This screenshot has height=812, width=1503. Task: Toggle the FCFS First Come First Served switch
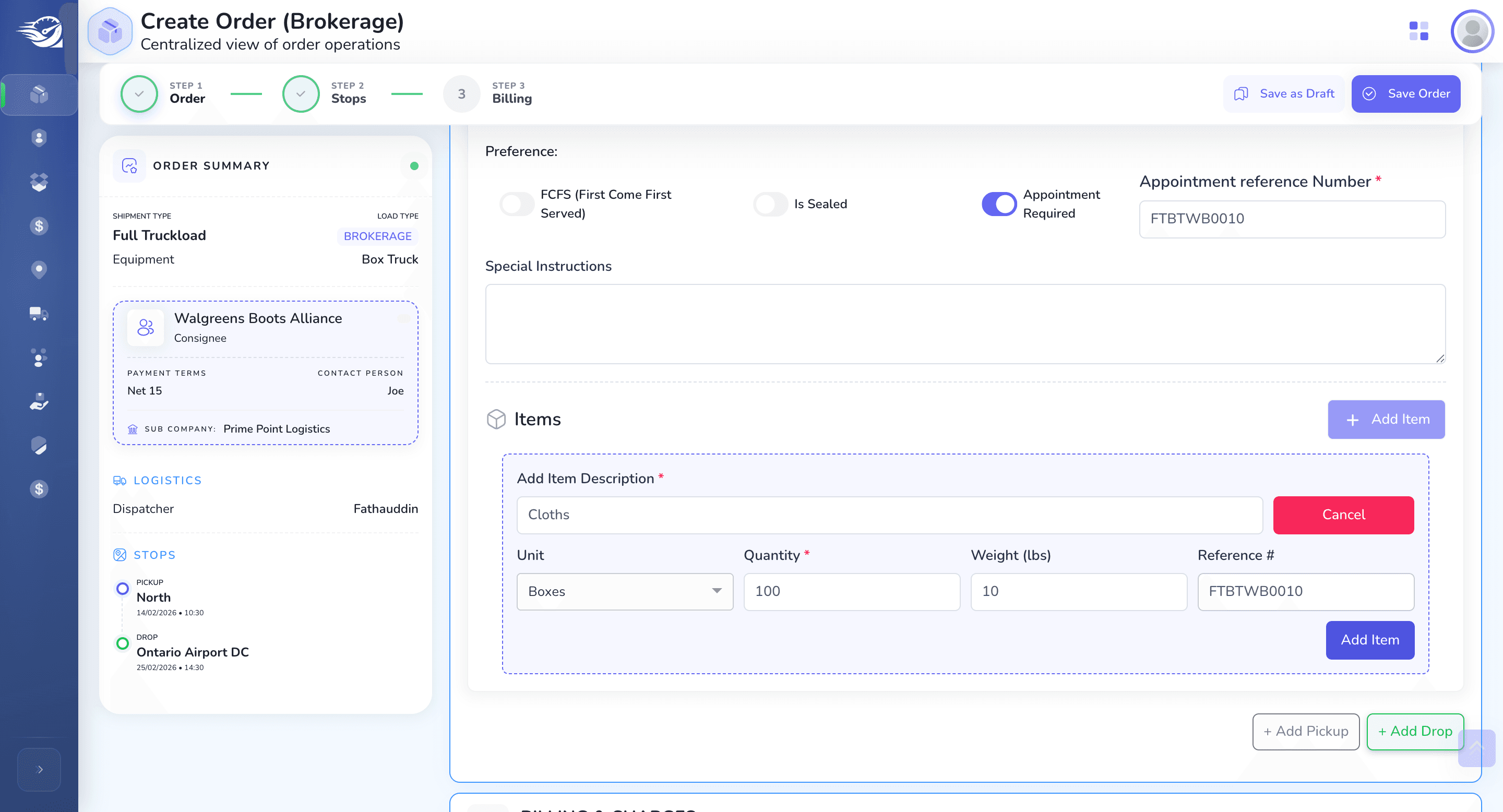coord(517,204)
